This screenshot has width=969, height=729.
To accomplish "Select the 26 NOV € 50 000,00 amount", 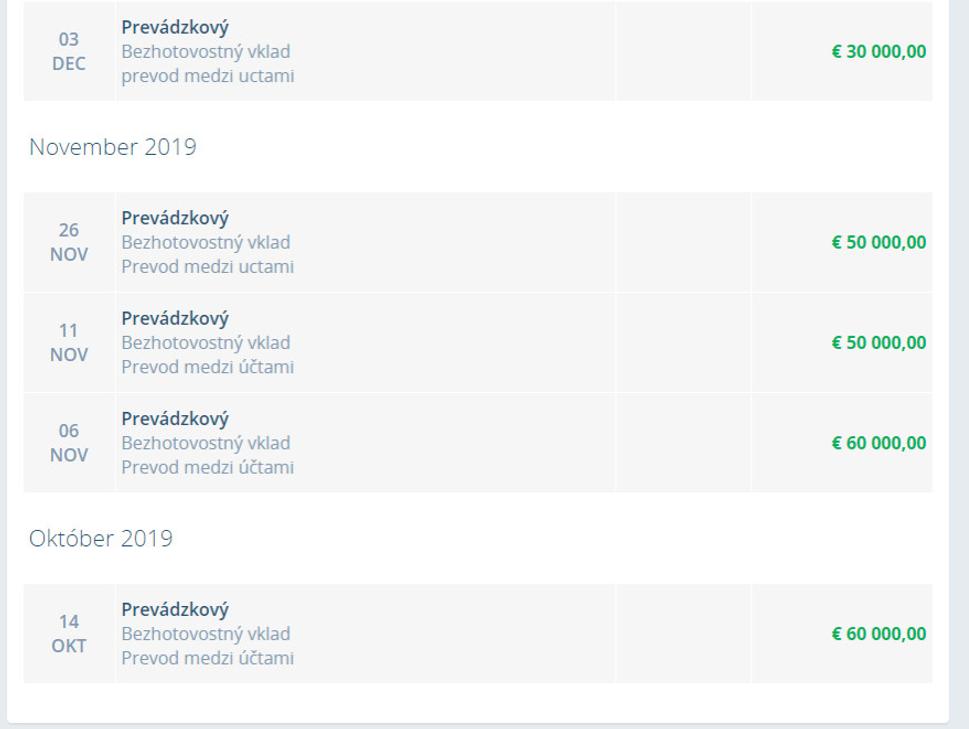I will click(879, 242).
